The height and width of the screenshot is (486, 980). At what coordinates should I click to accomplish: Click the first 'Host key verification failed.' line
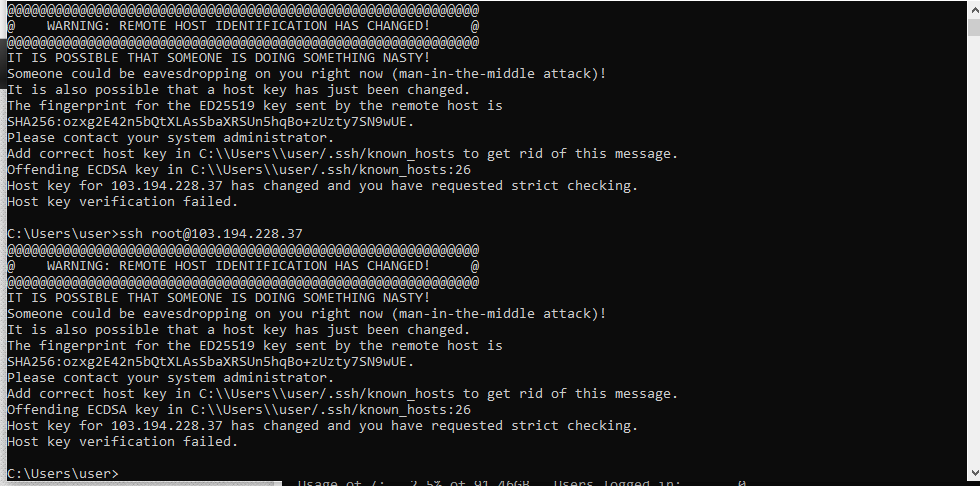pyautogui.click(x=123, y=202)
